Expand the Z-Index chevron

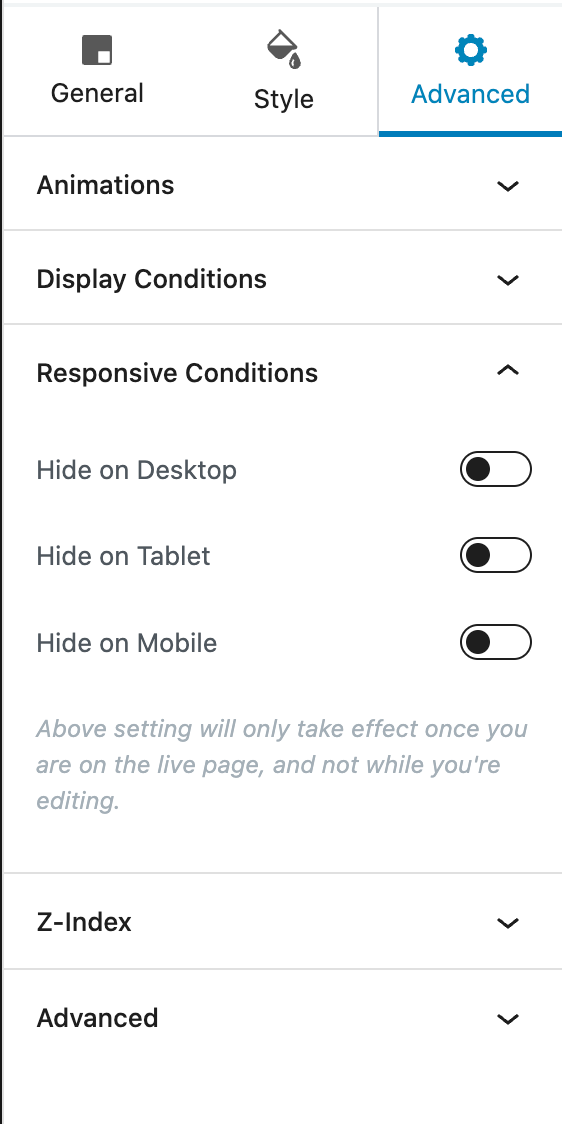(508, 923)
